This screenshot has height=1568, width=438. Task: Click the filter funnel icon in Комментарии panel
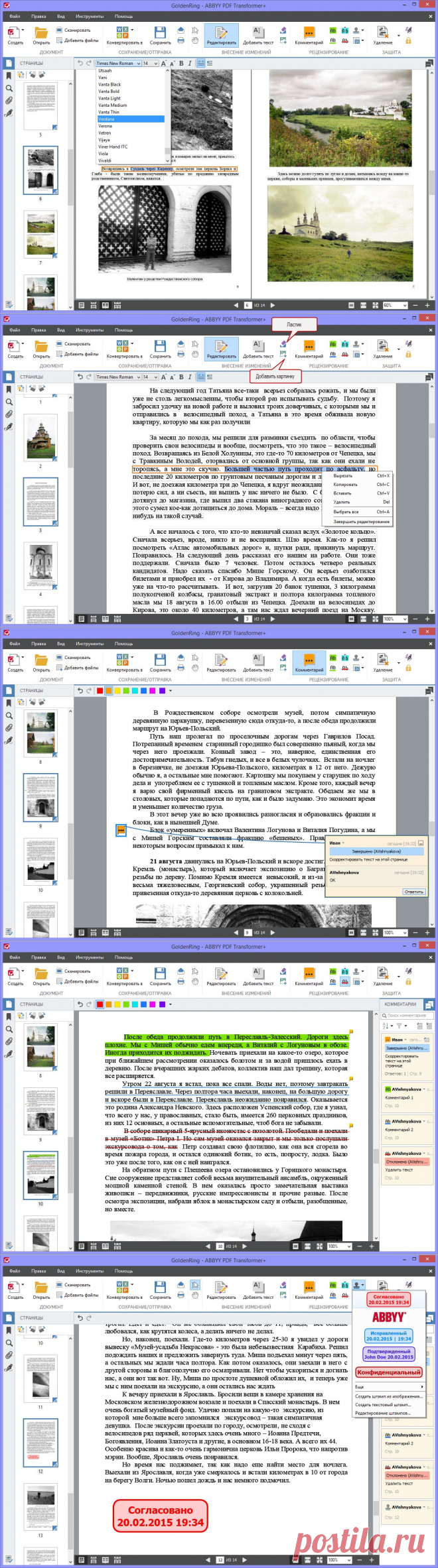coord(400,1026)
